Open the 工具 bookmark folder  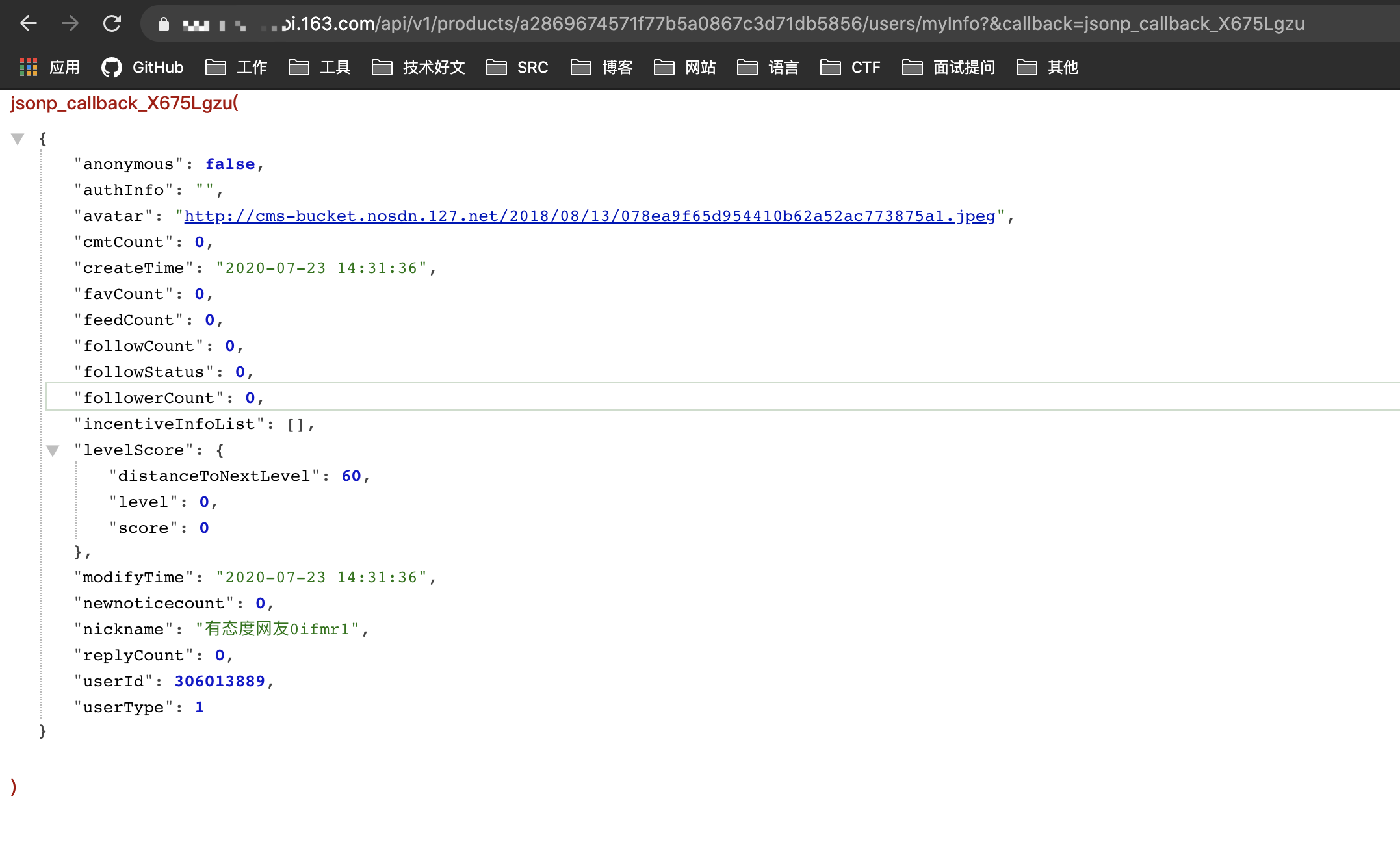point(320,68)
